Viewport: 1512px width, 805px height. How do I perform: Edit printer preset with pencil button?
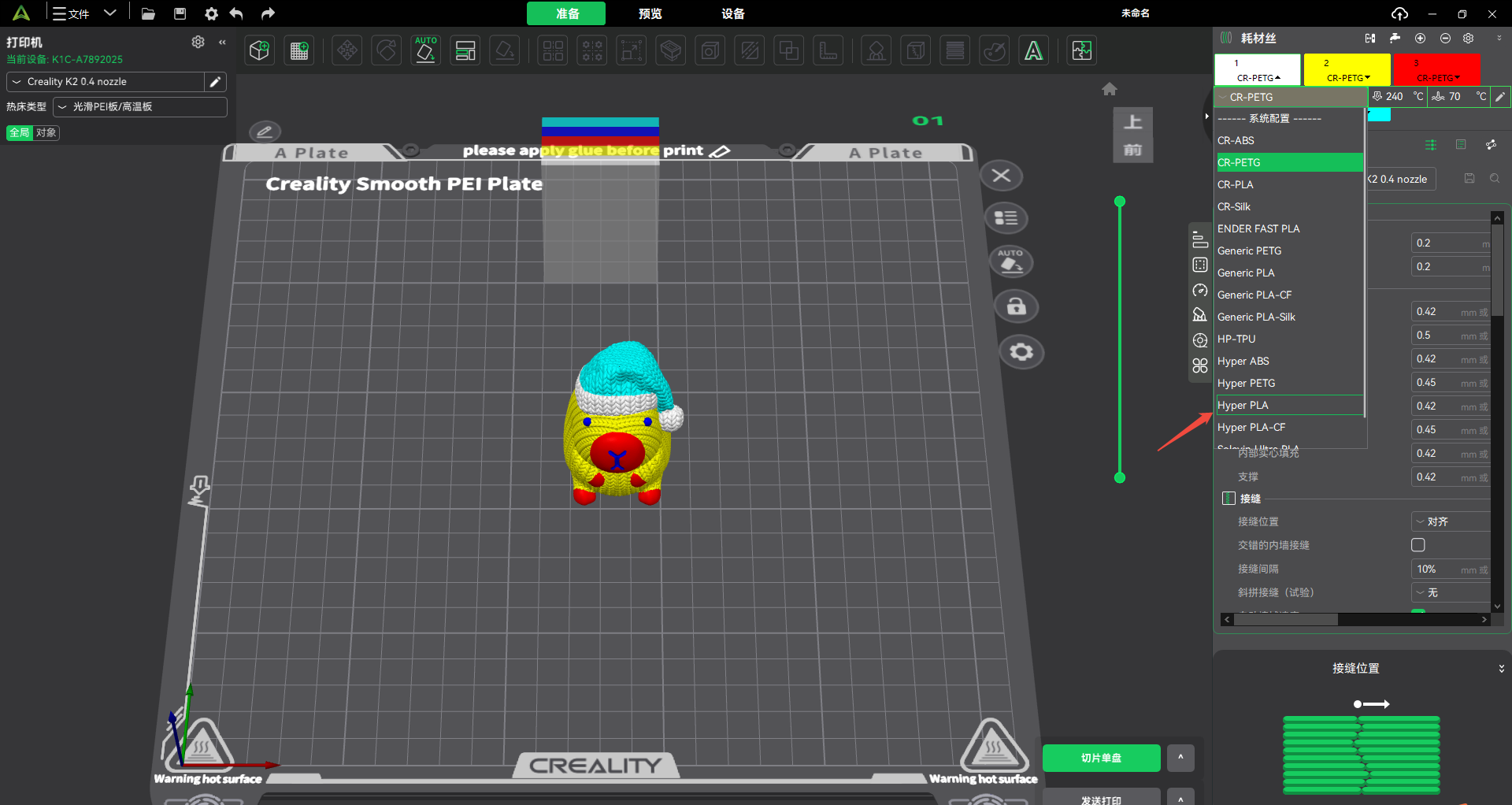[x=215, y=82]
